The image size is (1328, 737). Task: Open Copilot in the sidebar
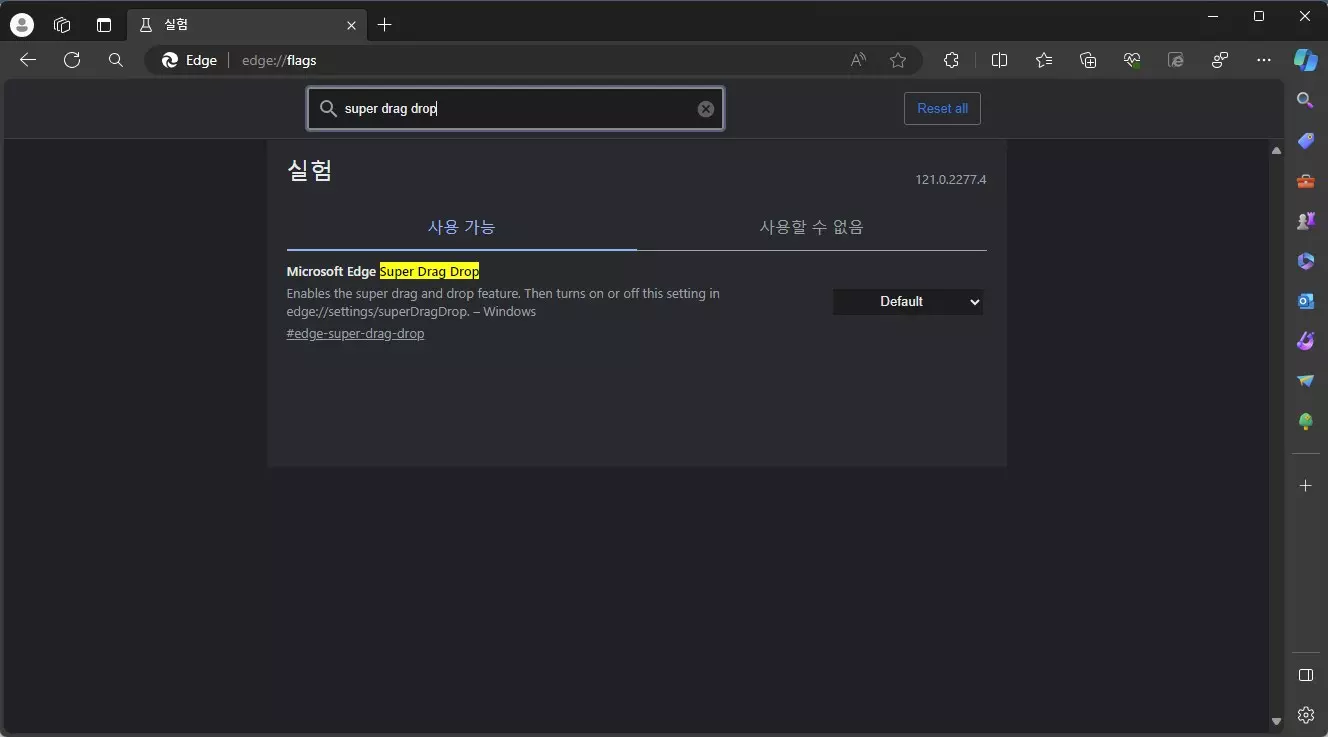(1306, 60)
